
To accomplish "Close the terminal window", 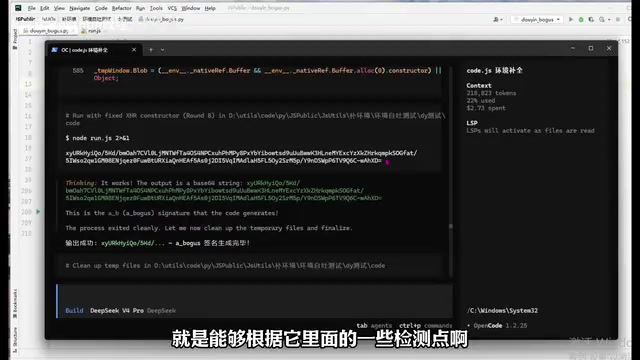I will (609, 48).
